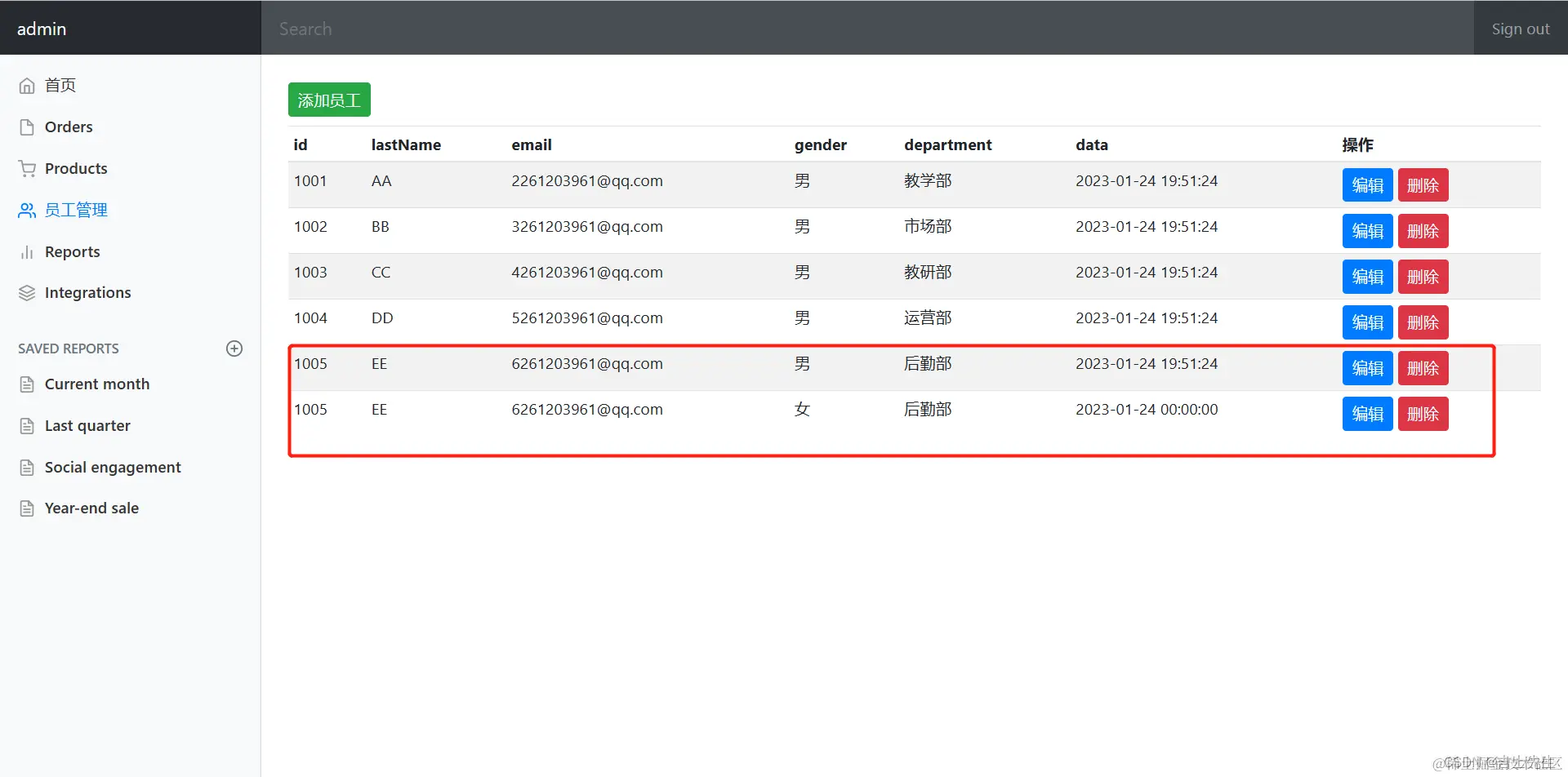Click the department column header

[947, 145]
